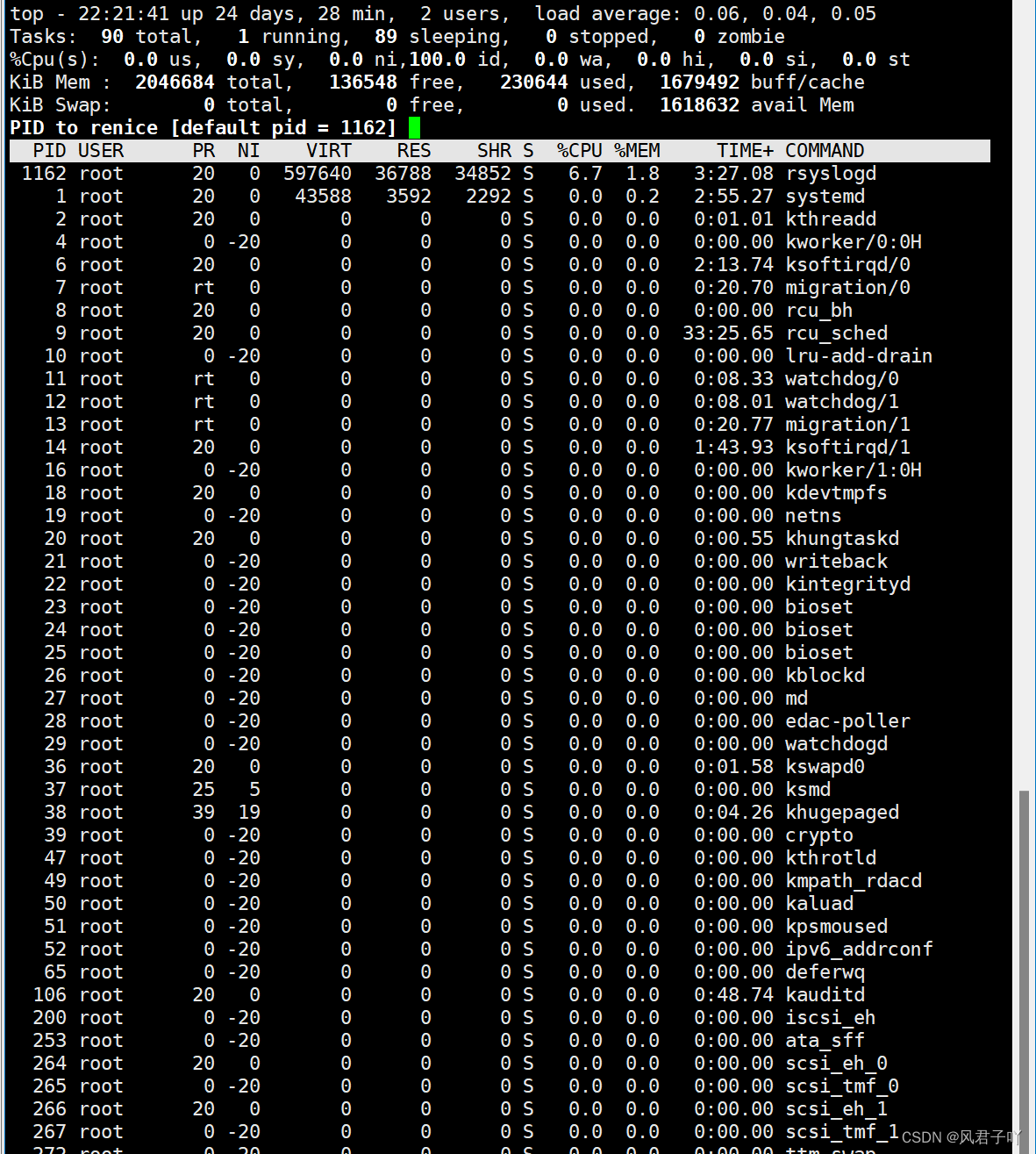Select the systemd process row
The image size is (1036, 1154).
(x=439, y=196)
